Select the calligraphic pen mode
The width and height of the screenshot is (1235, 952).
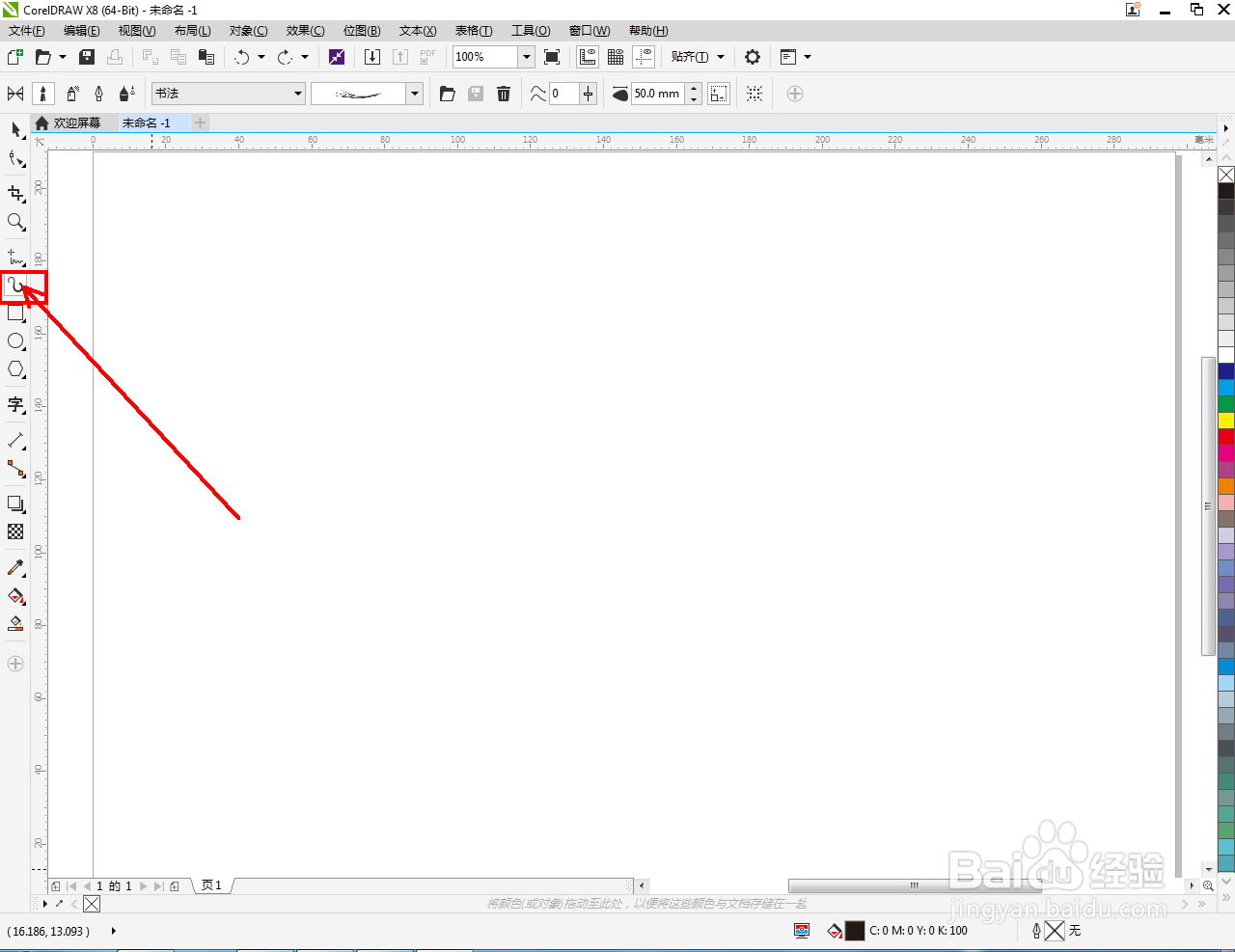pyautogui.click(x=98, y=94)
